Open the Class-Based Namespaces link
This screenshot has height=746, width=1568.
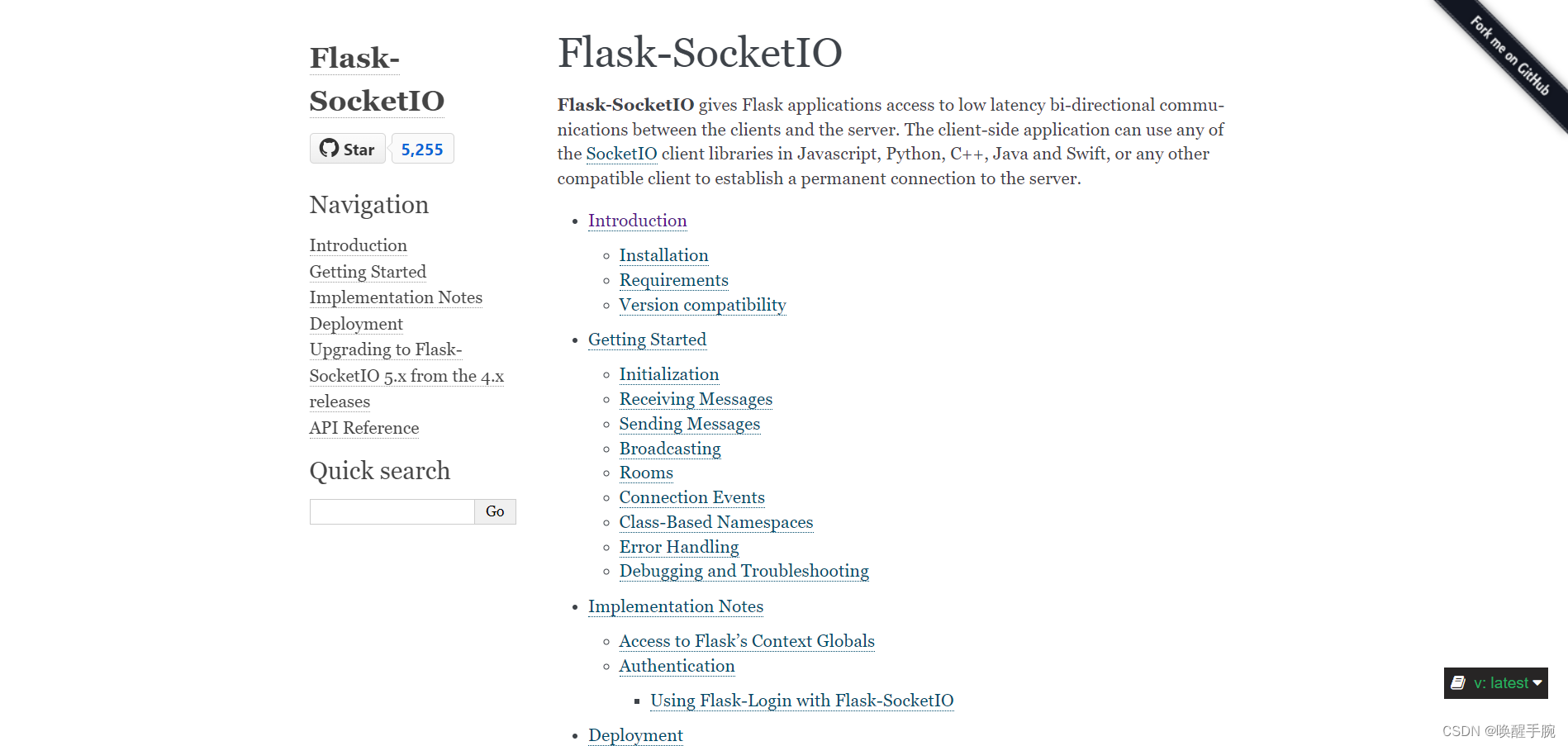pos(716,522)
